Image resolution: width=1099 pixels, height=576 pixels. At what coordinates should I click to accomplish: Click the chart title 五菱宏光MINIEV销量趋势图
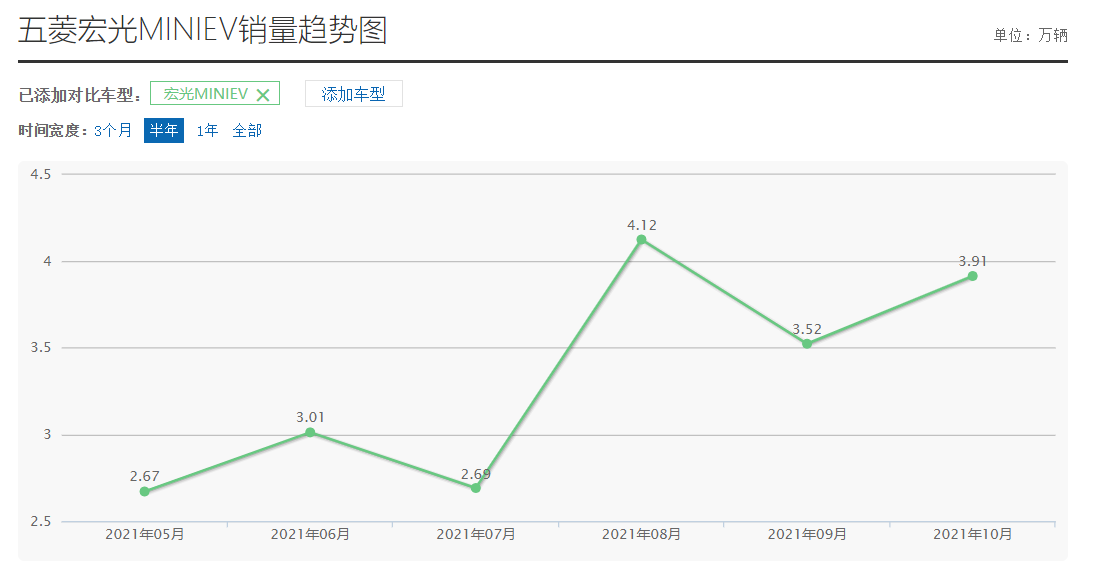[x=203, y=31]
